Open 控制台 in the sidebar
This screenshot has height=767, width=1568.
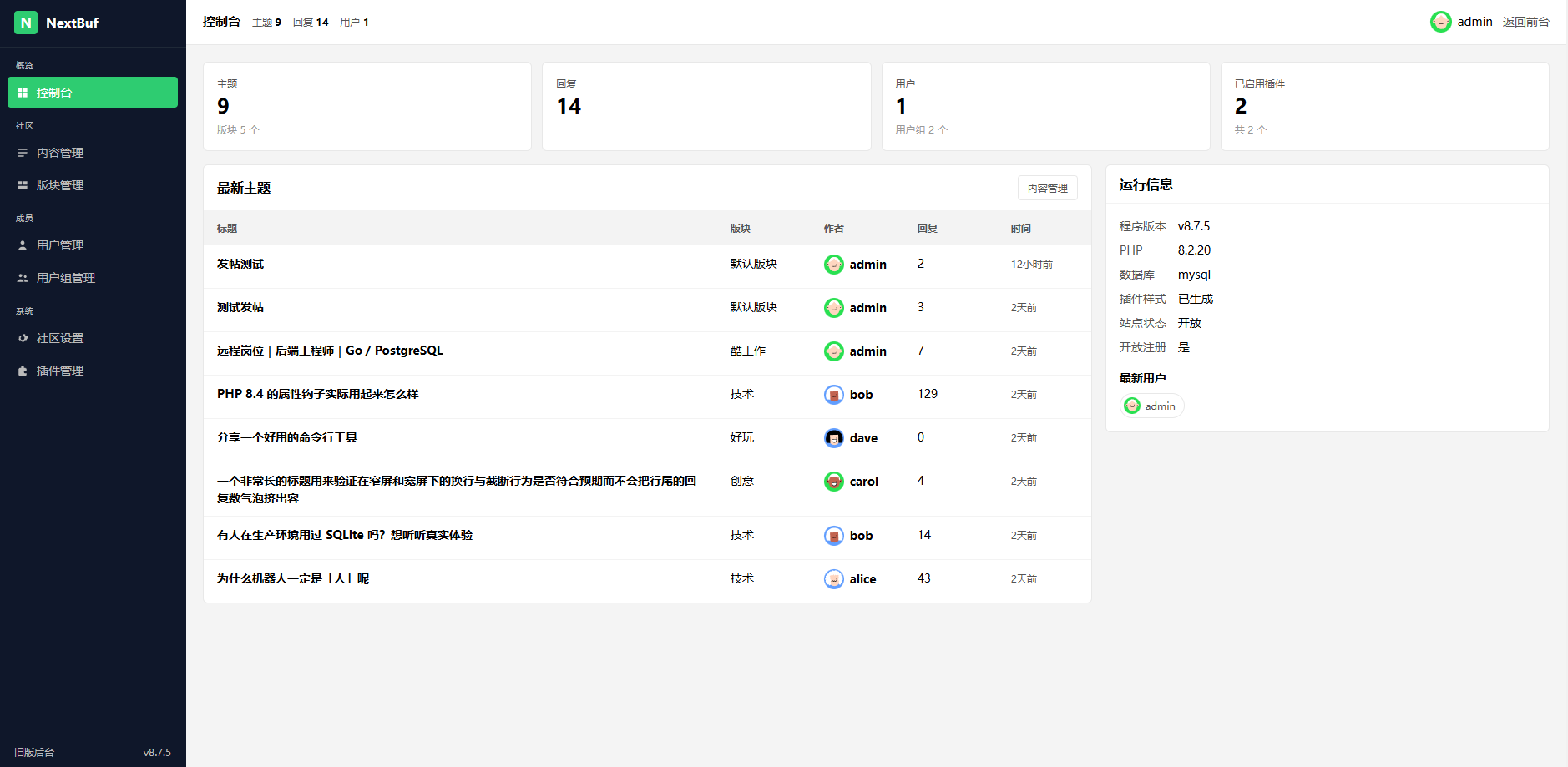[x=93, y=93]
